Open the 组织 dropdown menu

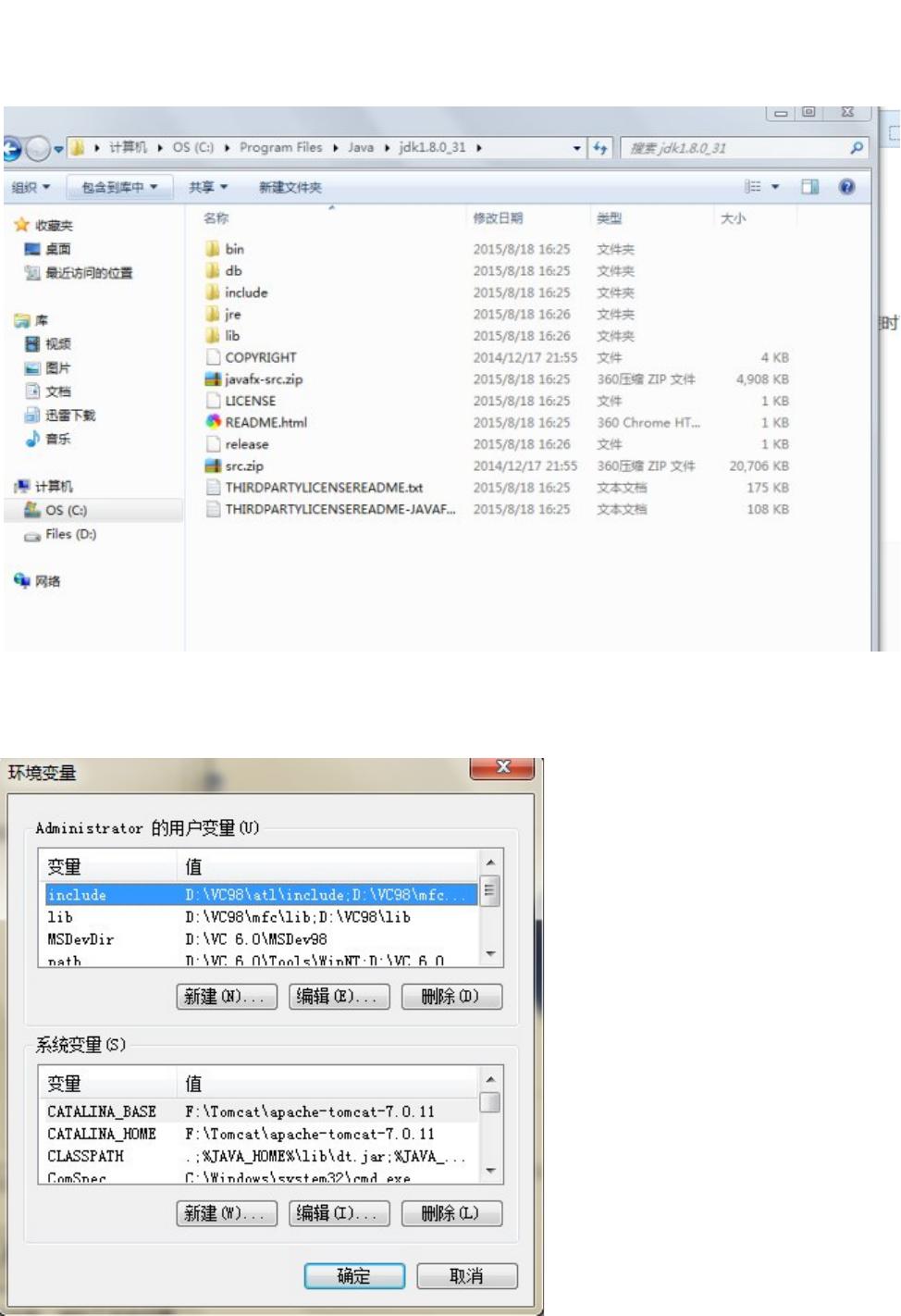(31, 188)
